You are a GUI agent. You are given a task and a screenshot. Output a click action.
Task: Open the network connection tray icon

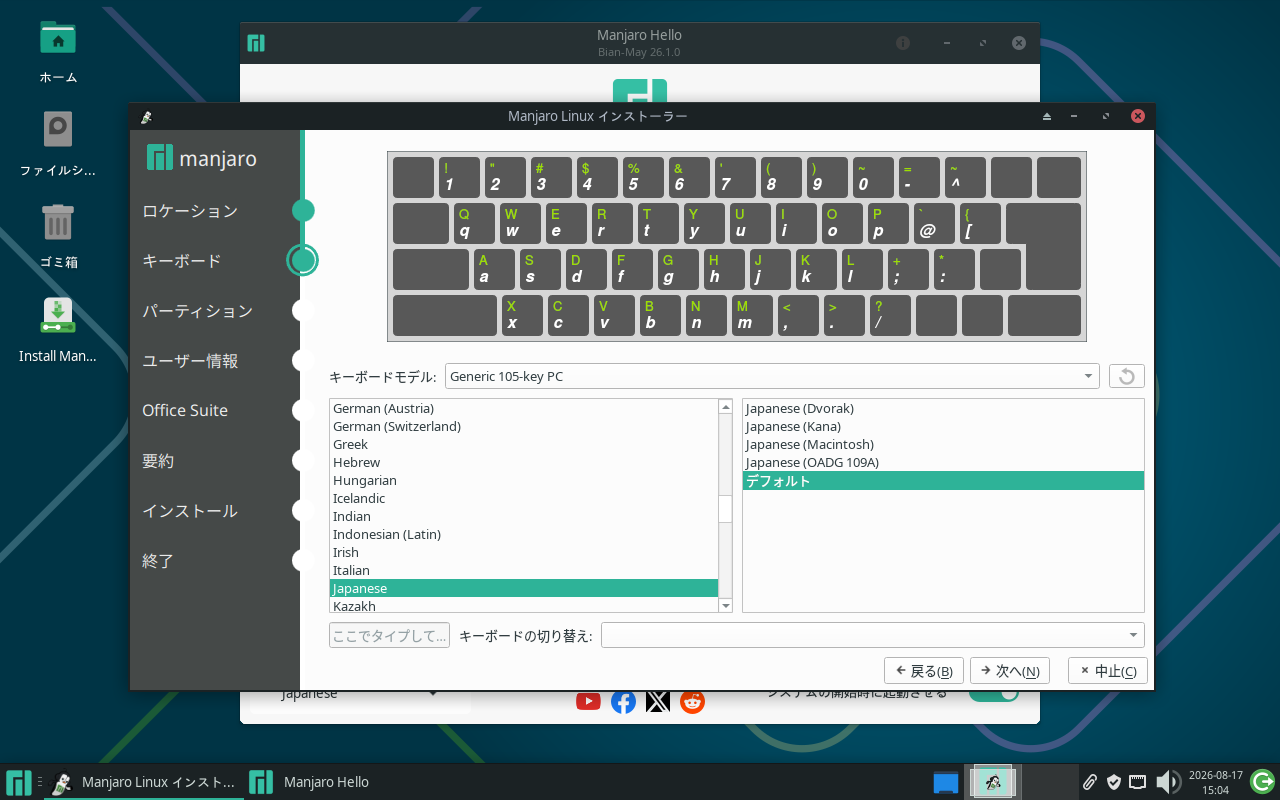(x=1138, y=782)
